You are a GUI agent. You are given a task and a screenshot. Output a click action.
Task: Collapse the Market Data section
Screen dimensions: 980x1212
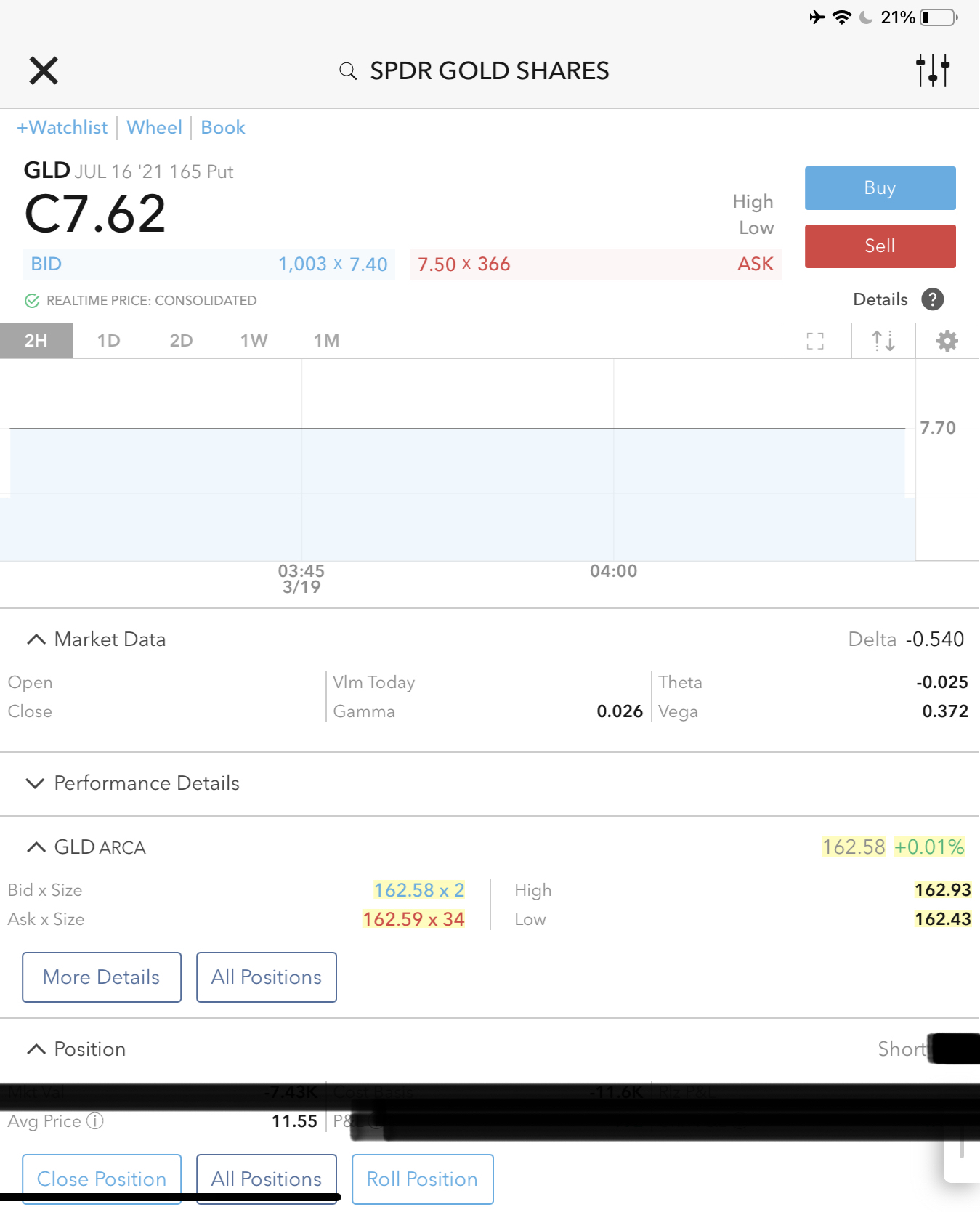[36, 639]
